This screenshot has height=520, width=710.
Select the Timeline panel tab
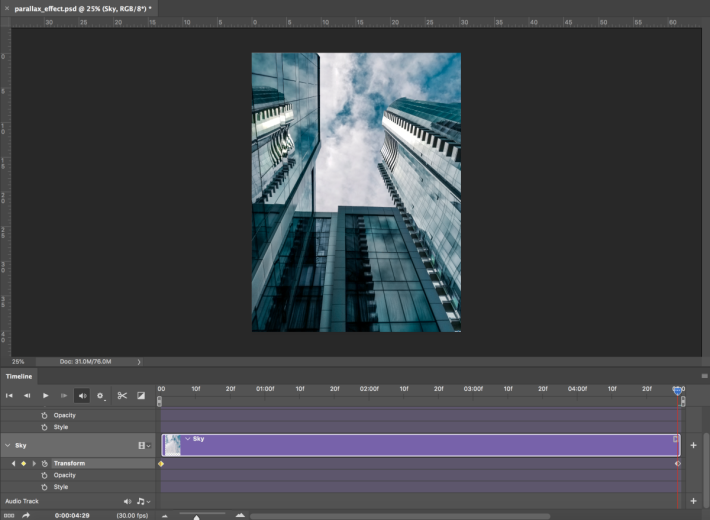(x=19, y=376)
